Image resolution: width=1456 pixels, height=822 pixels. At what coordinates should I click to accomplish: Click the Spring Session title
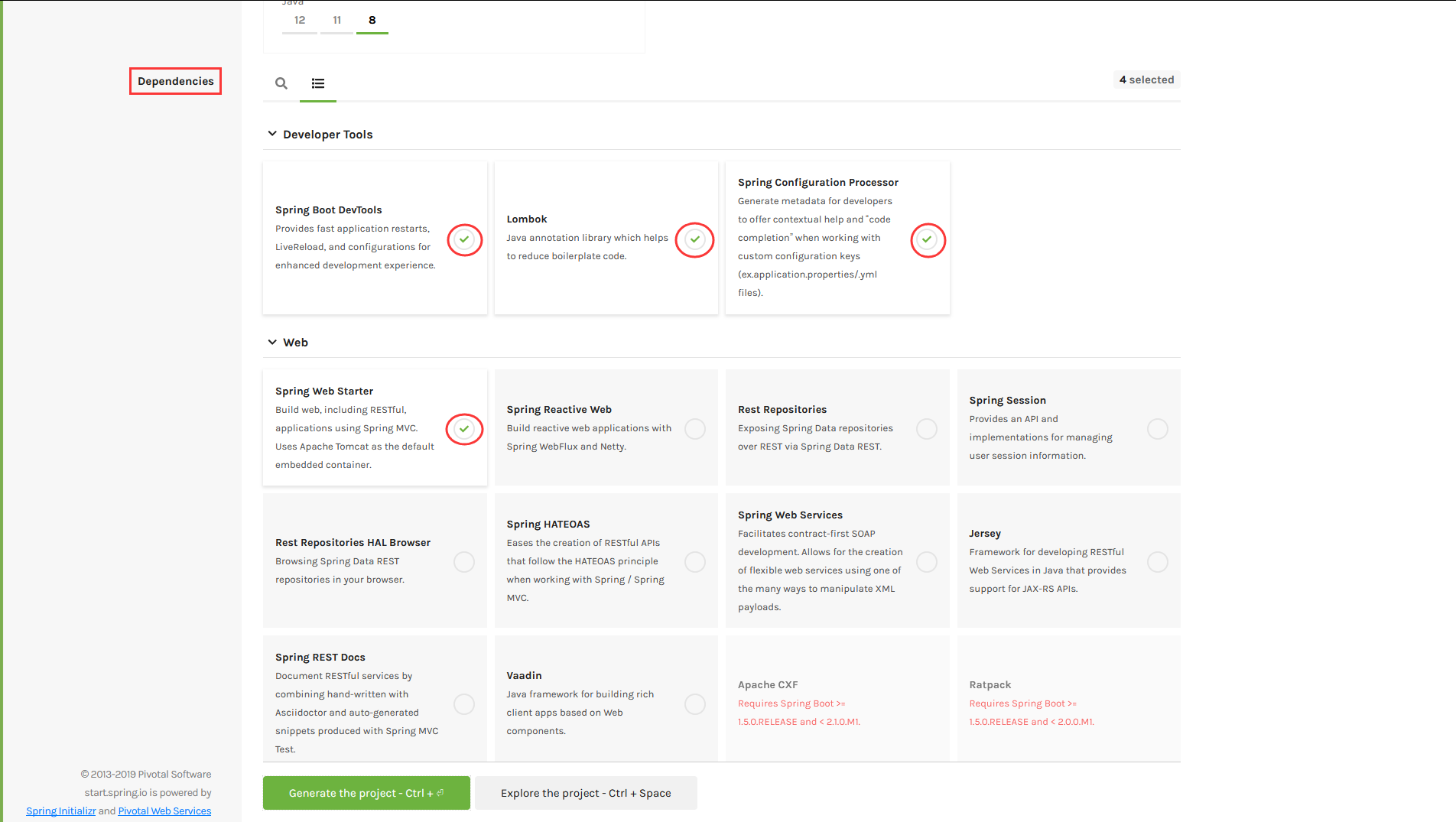tap(1007, 400)
